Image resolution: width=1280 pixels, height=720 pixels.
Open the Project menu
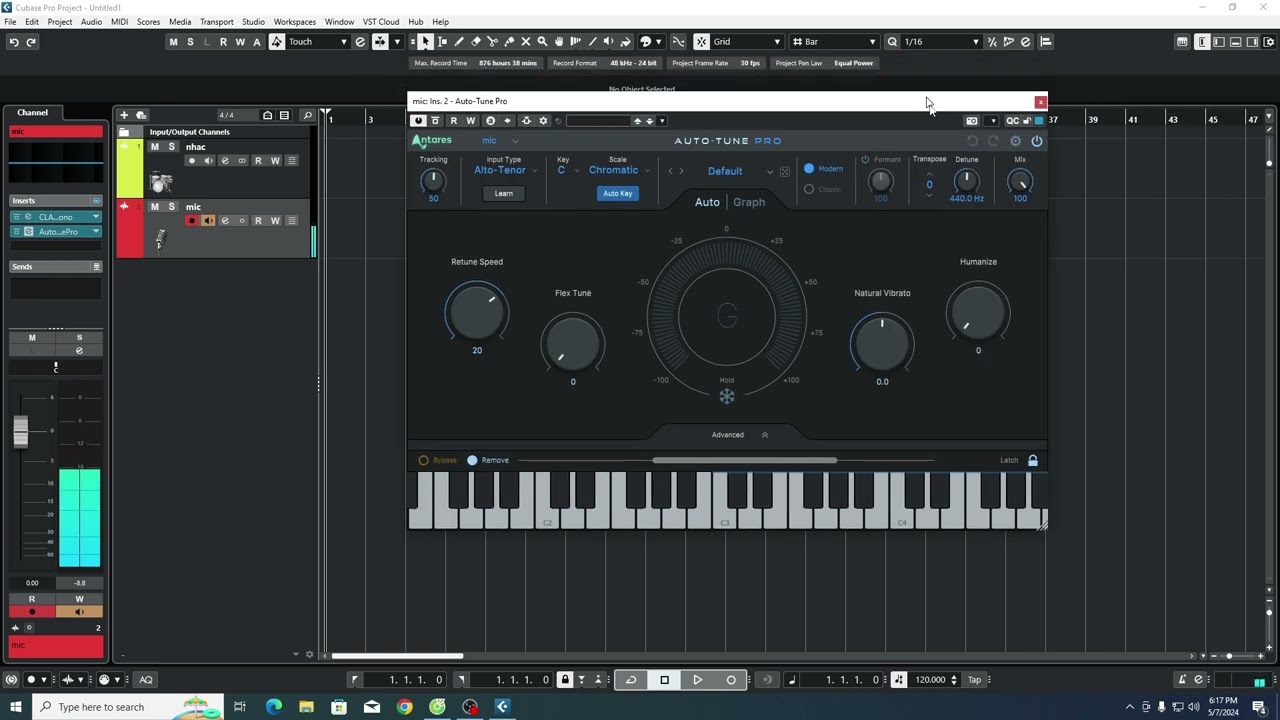pyautogui.click(x=59, y=21)
